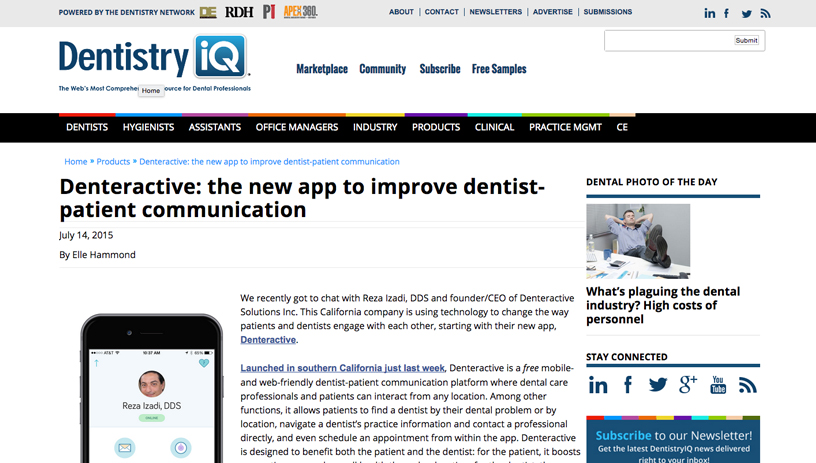Open RSS feed under Stay Connected

pos(748,385)
